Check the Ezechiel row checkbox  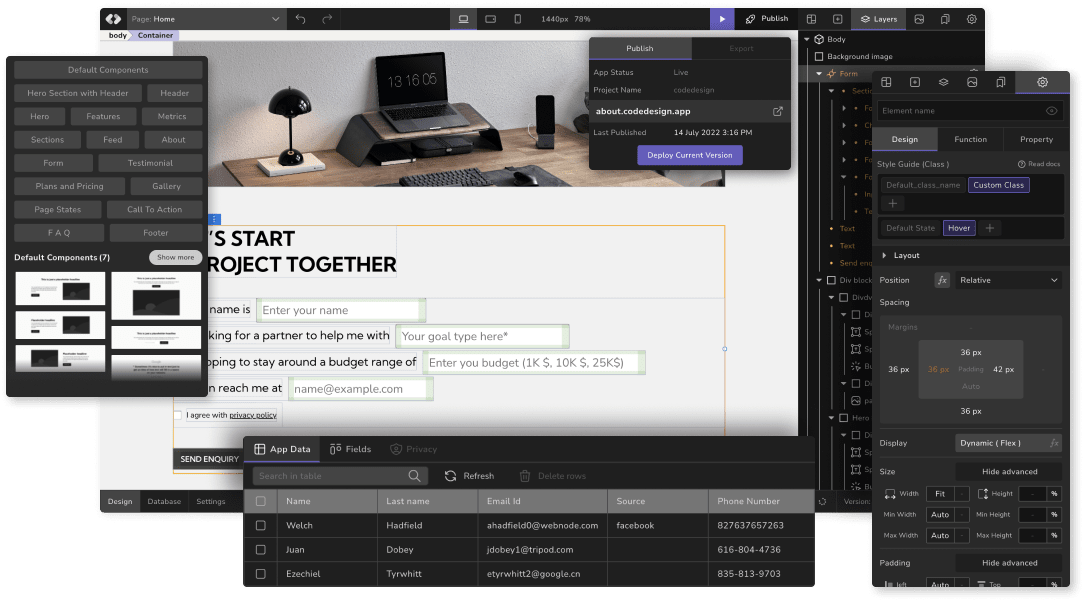point(261,574)
